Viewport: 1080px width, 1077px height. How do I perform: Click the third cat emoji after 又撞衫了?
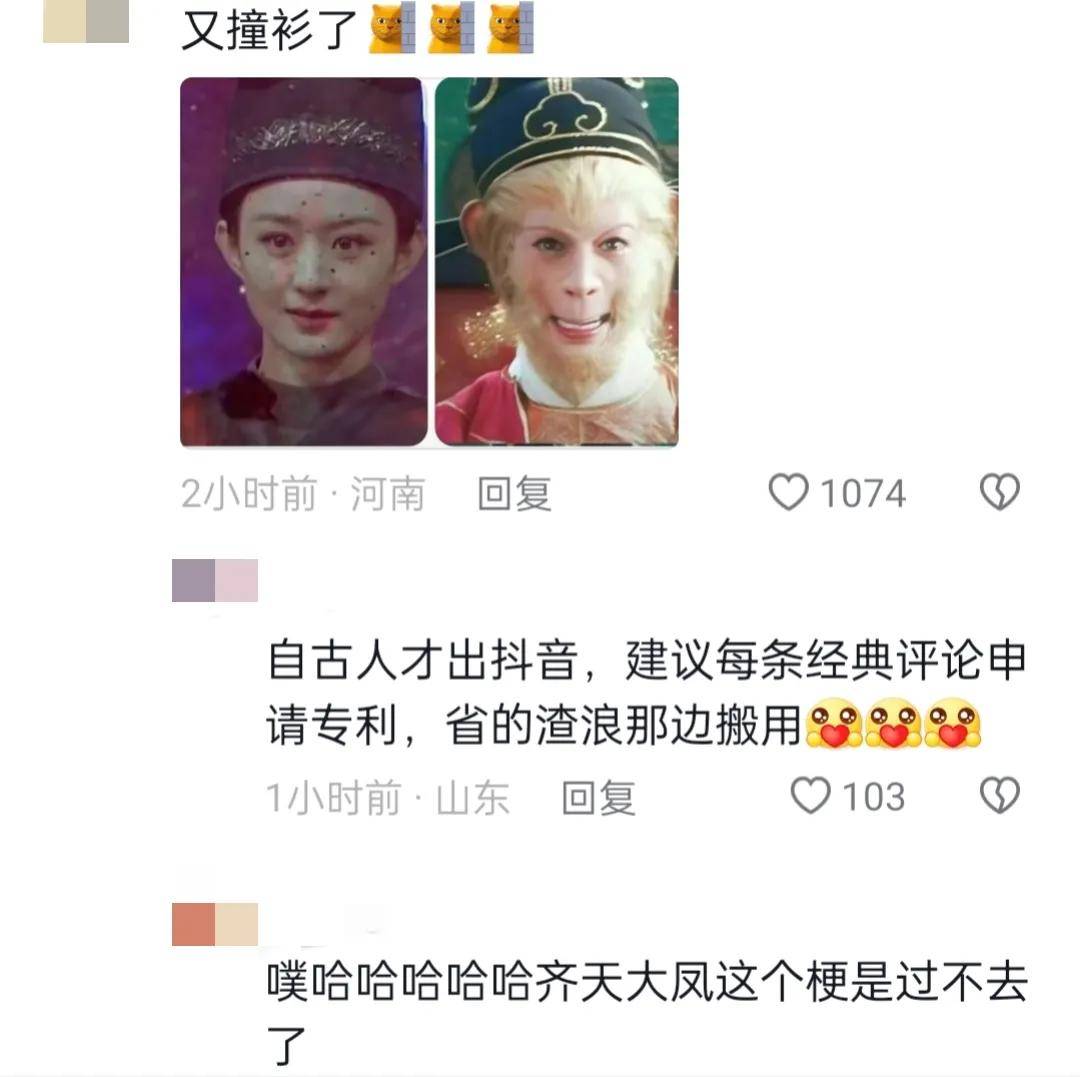pyautogui.click(x=510, y=29)
